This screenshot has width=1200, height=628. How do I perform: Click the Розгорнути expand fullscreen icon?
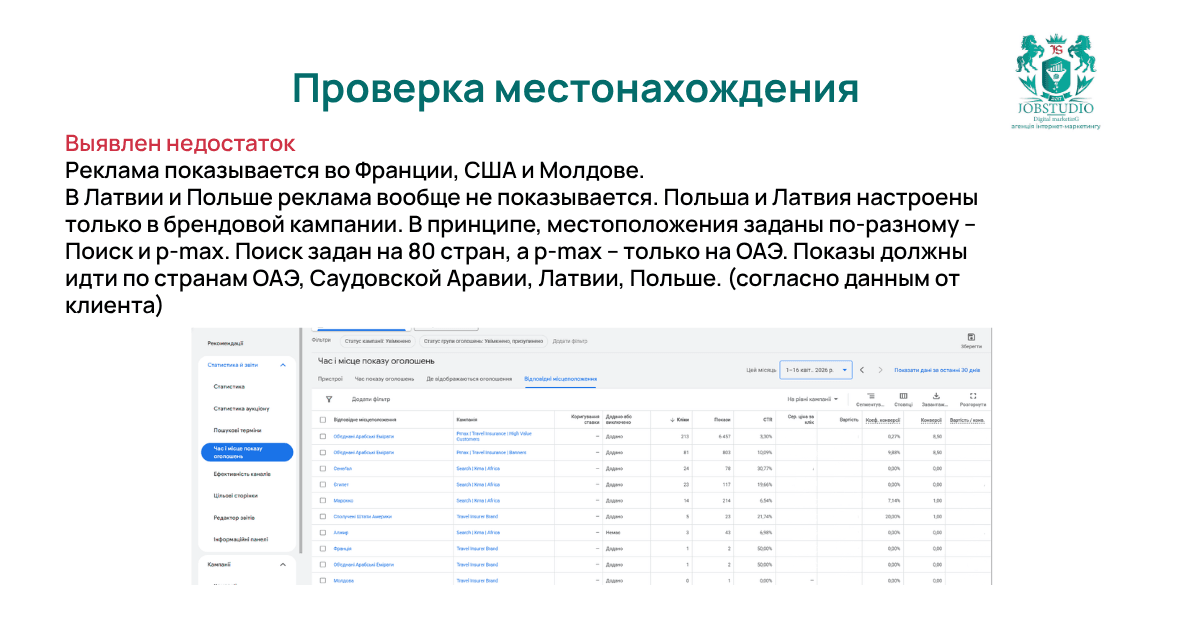[972, 396]
